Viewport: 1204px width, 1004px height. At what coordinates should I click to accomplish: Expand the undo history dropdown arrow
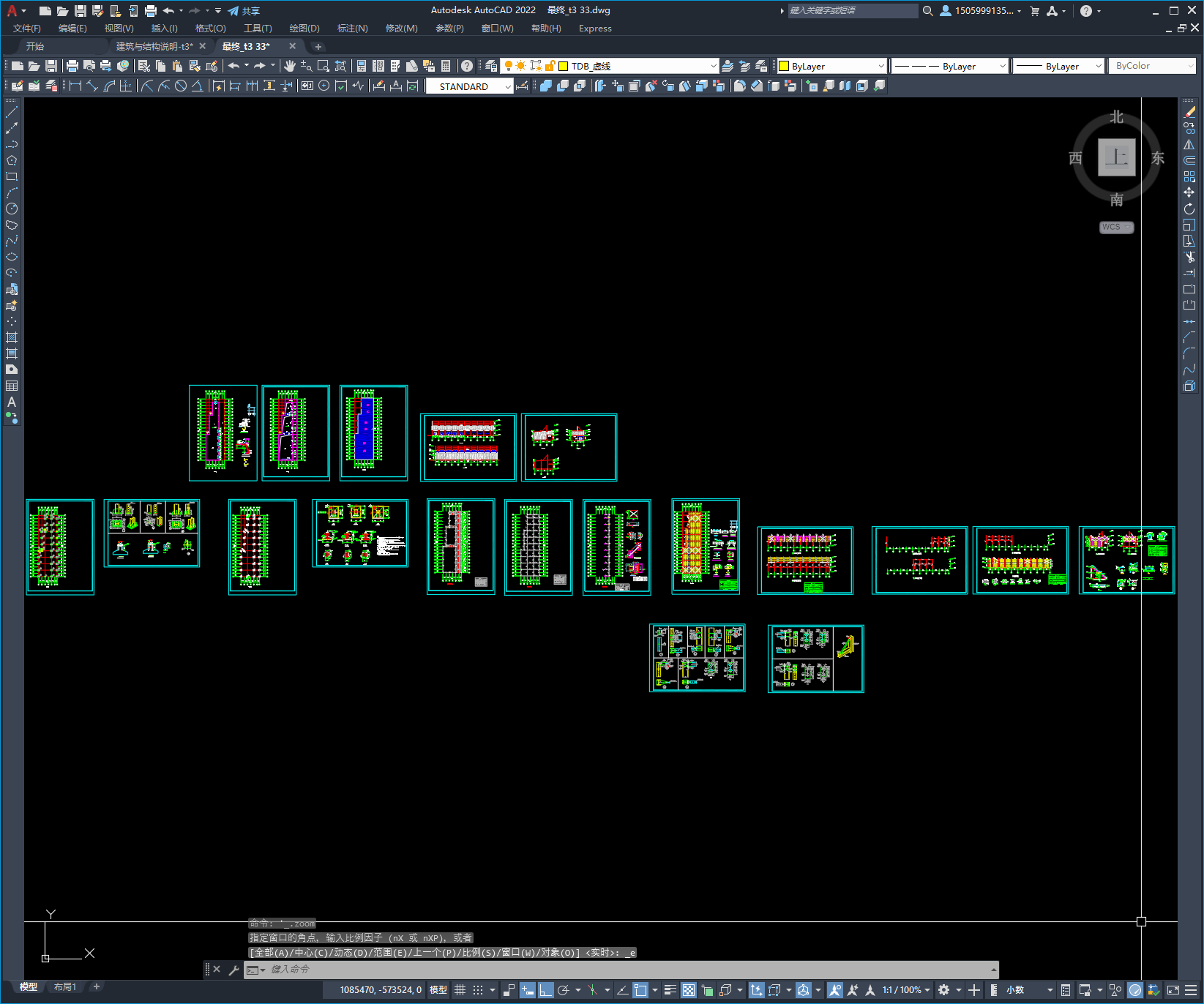point(247,66)
